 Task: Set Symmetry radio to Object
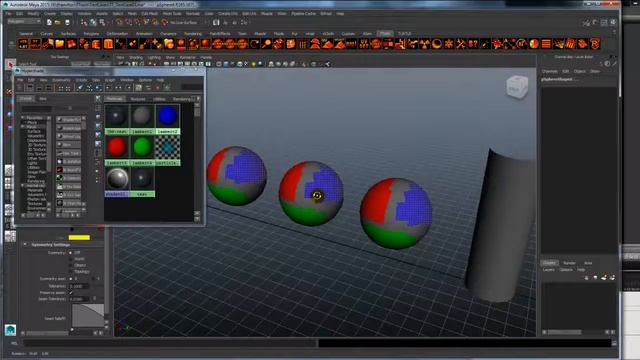click(71, 265)
